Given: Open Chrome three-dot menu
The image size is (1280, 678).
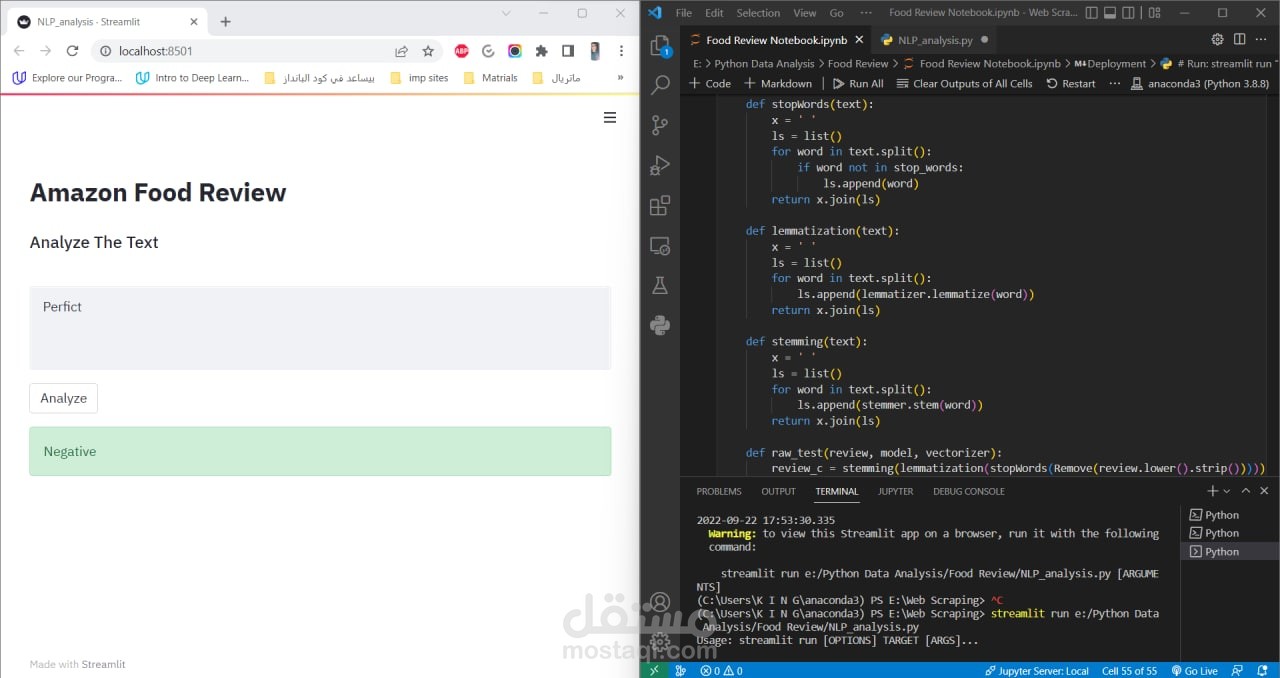Looking at the screenshot, I should [621, 51].
